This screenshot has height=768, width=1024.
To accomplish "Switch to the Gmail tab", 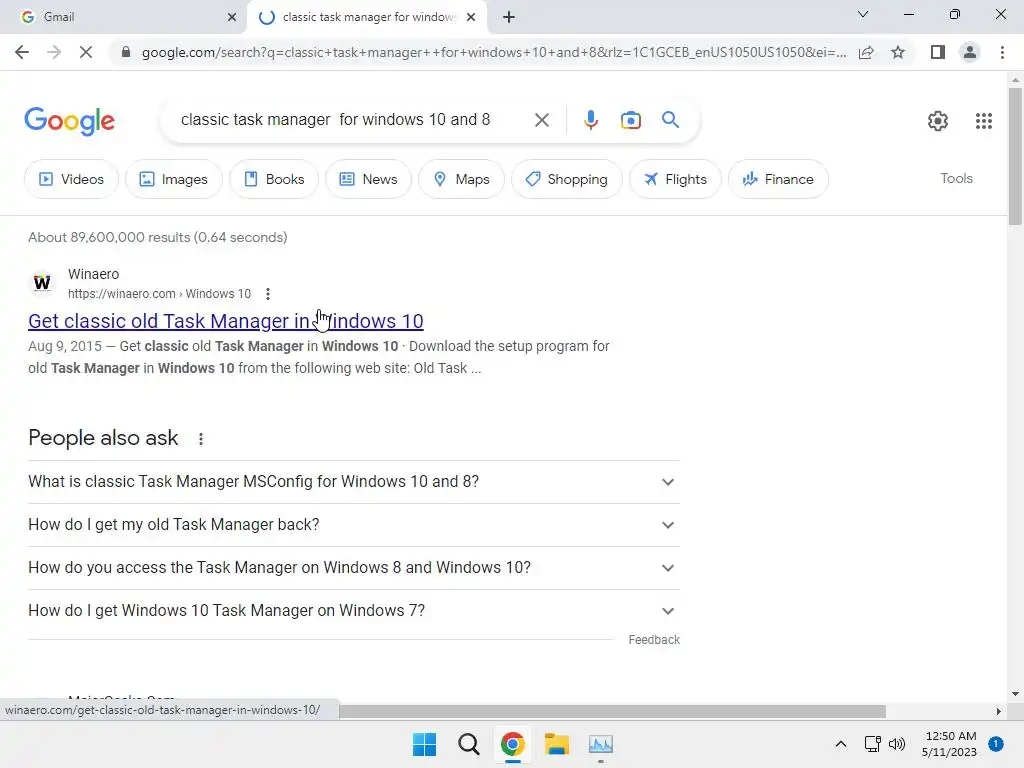I will pyautogui.click(x=123, y=17).
